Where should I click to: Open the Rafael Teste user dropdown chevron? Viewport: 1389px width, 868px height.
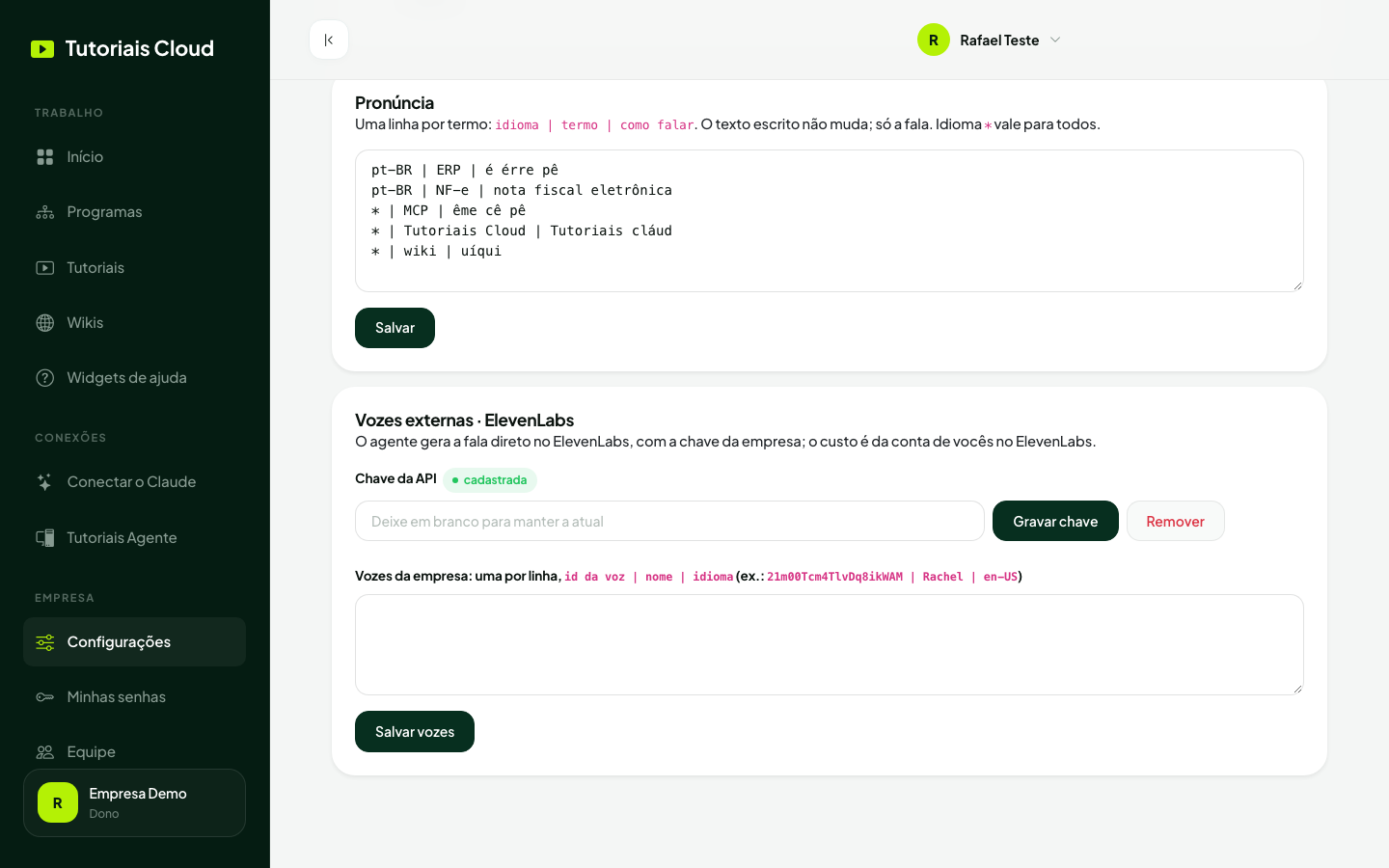click(1055, 40)
